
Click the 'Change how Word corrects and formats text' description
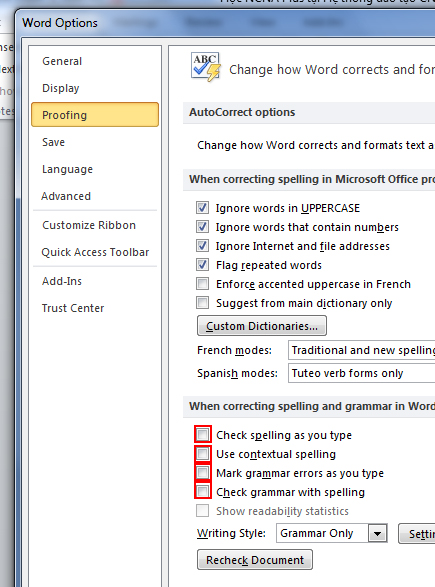pyautogui.click(x=315, y=145)
